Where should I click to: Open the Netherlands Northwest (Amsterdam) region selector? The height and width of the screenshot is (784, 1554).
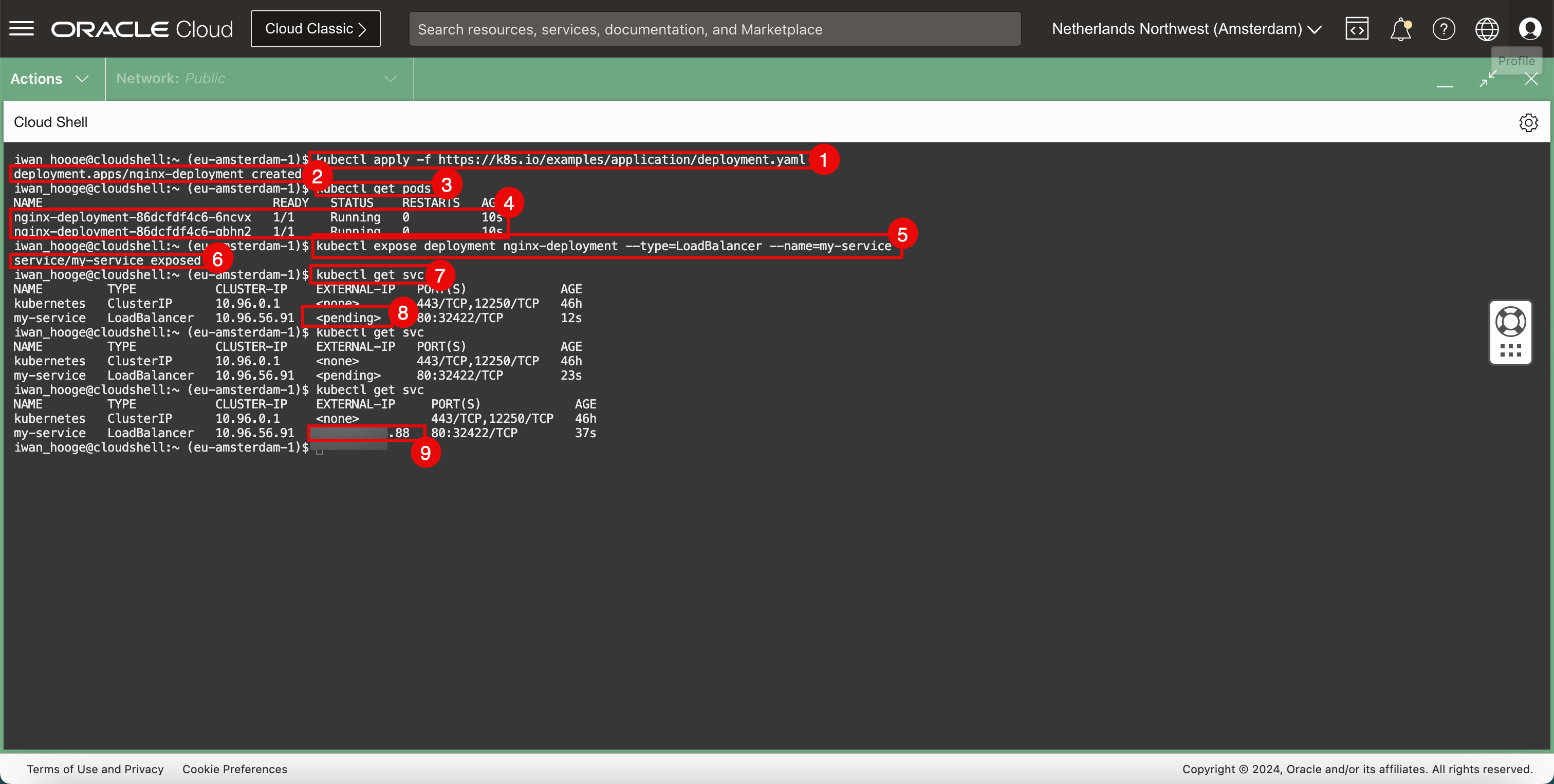[1186, 29]
